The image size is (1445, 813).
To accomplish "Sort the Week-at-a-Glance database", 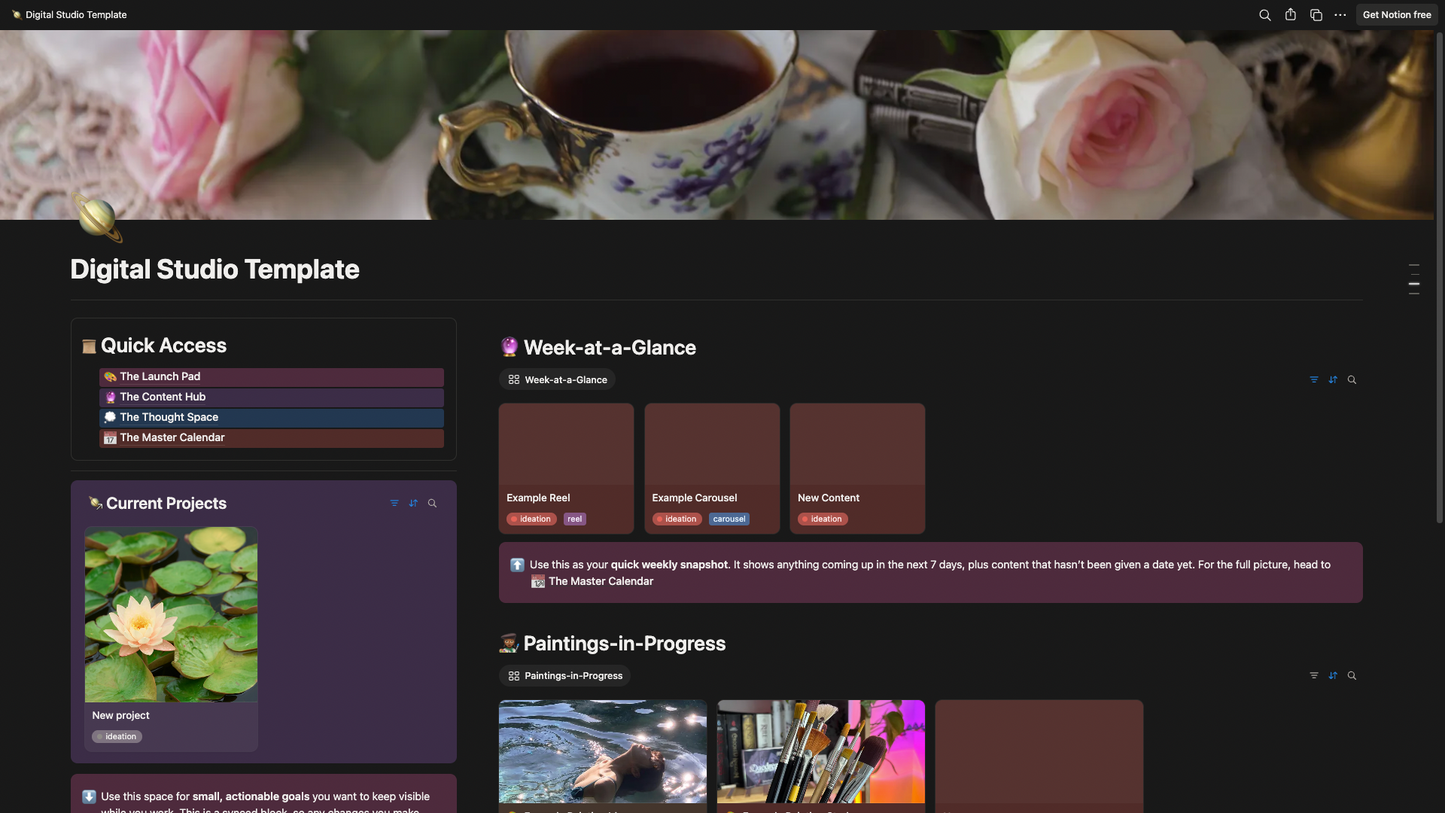I will 1333,380.
